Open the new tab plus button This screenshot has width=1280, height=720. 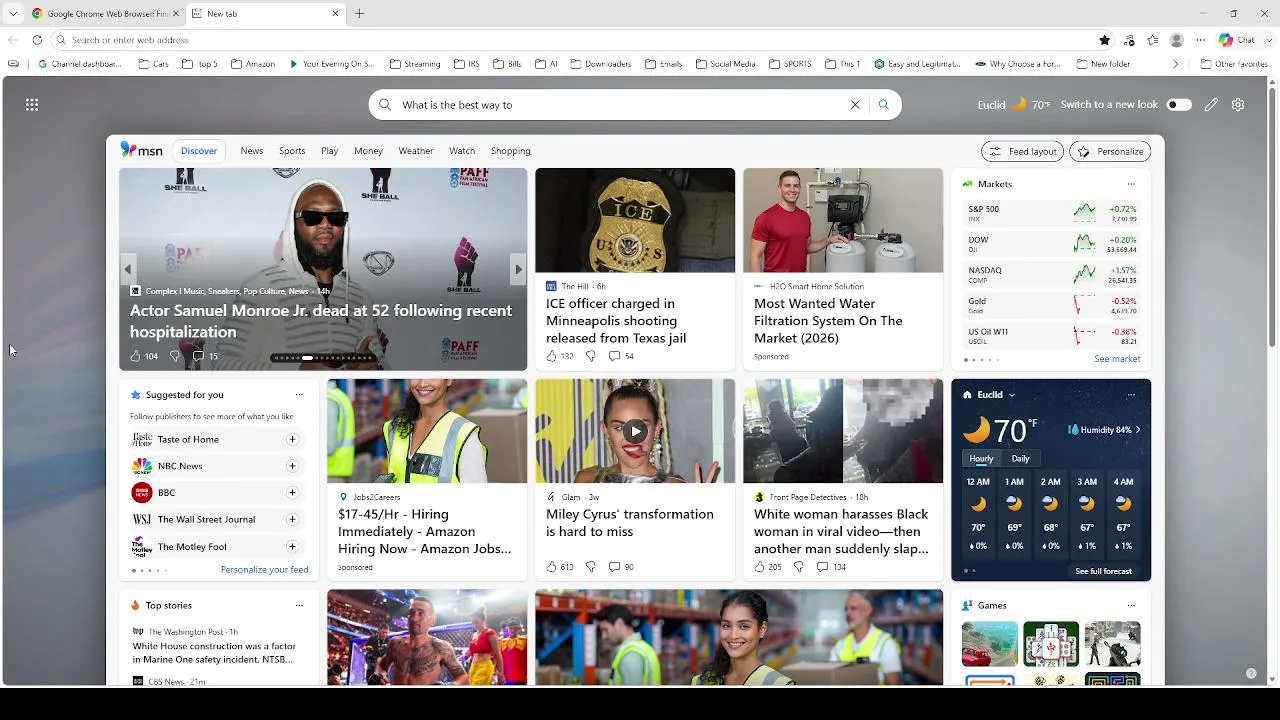pos(359,14)
